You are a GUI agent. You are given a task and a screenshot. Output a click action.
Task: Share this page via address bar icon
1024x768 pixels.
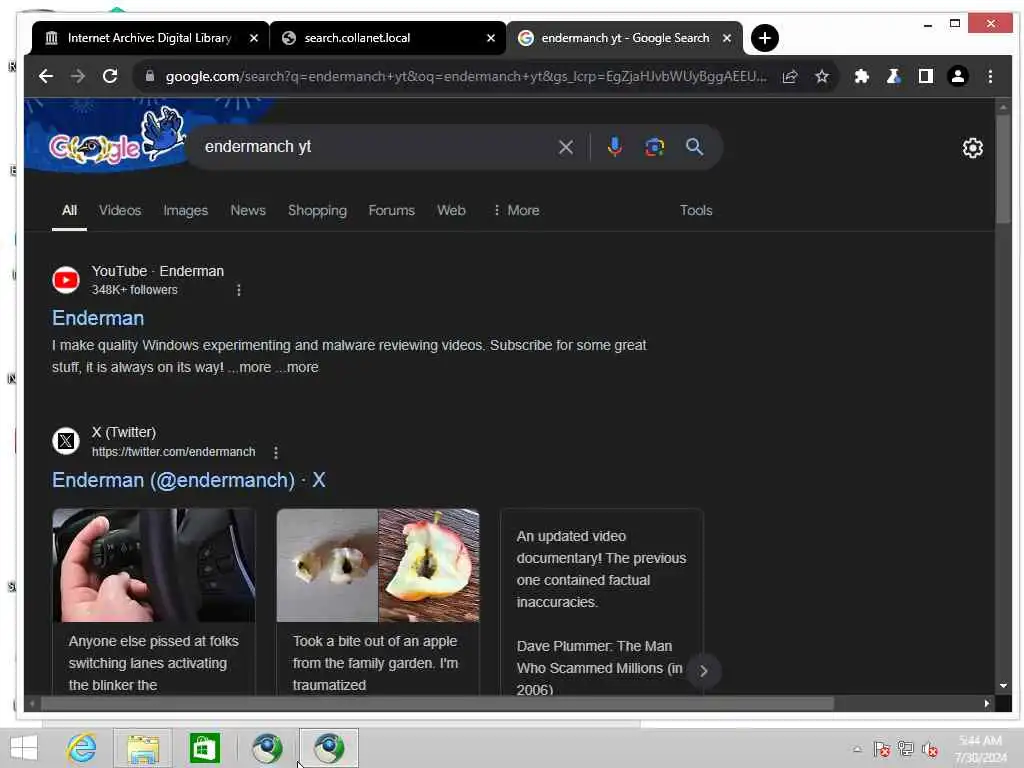coord(790,76)
